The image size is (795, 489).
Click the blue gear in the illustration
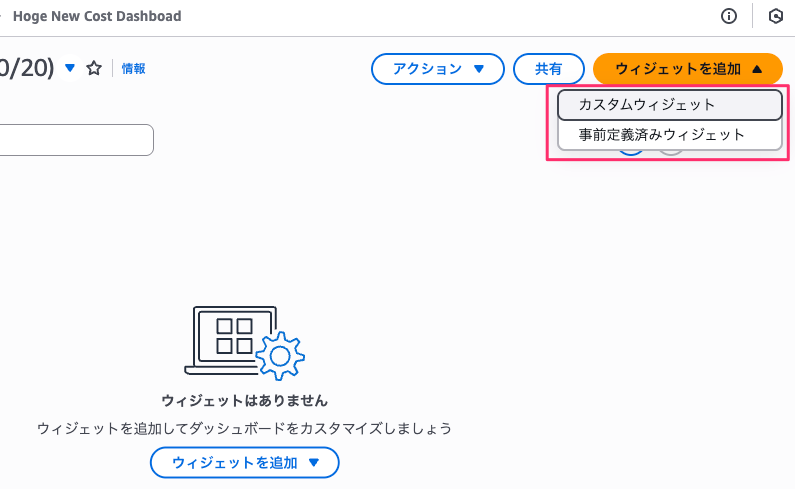[280, 356]
